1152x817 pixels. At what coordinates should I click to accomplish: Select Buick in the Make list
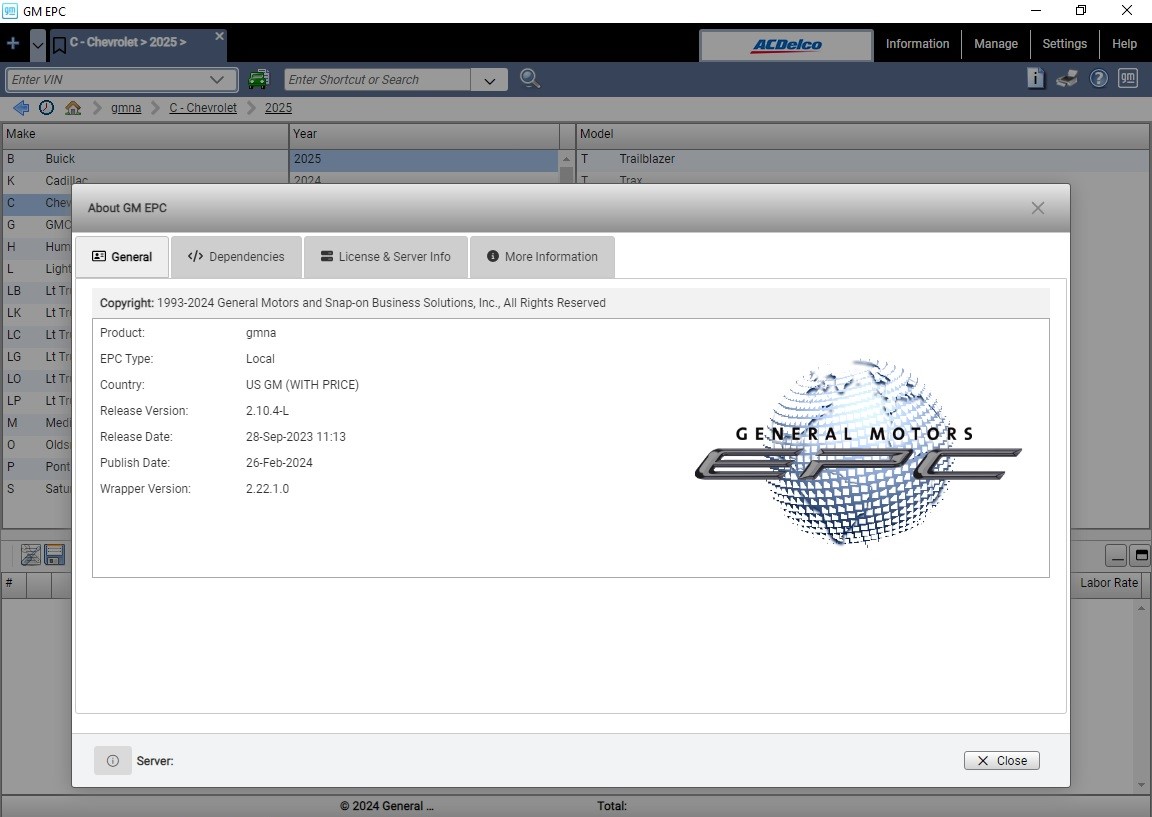[145, 159]
